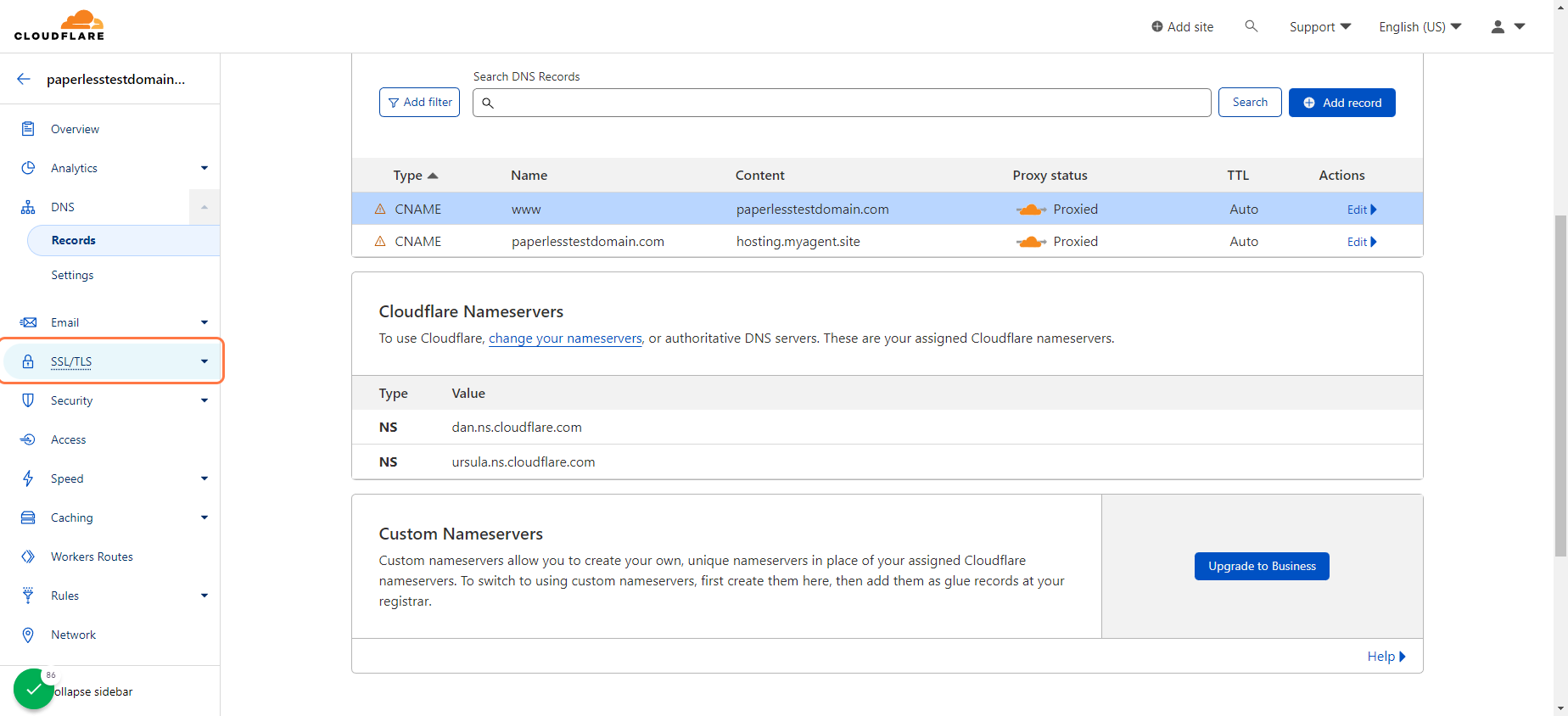Click the page's vertical scrollbar
The width and height of the screenshot is (1568, 716).
(1560, 386)
